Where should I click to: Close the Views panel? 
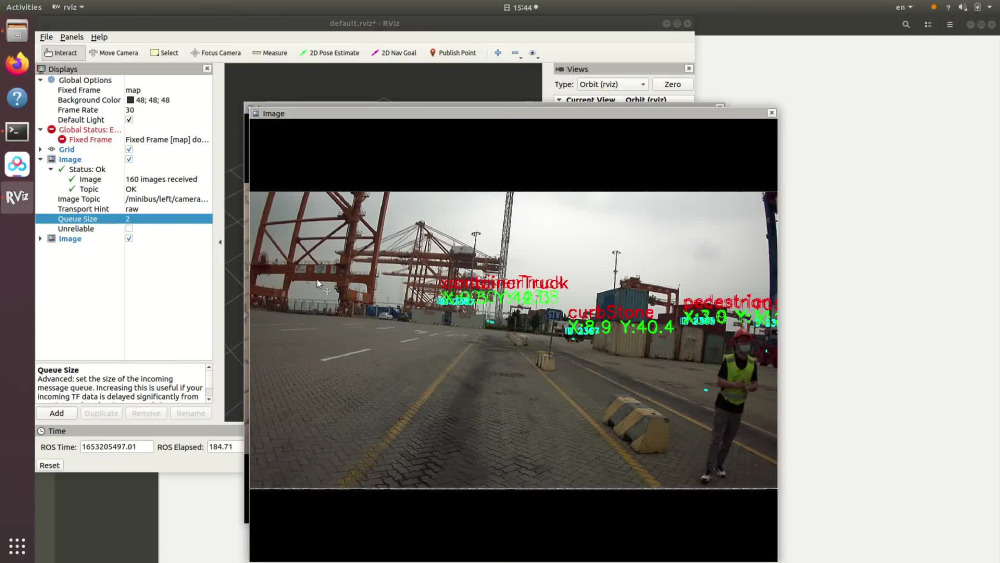689,68
